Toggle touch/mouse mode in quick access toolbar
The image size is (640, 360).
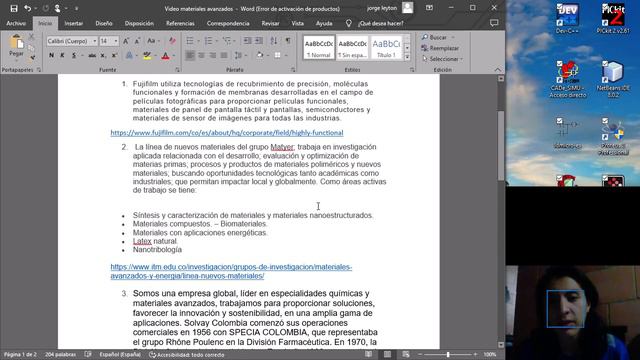click(x=58, y=8)
